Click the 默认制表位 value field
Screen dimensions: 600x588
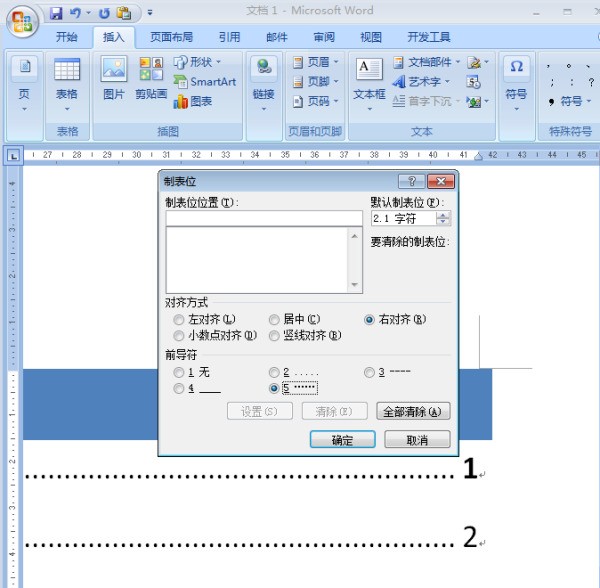(x=404, y=218)
